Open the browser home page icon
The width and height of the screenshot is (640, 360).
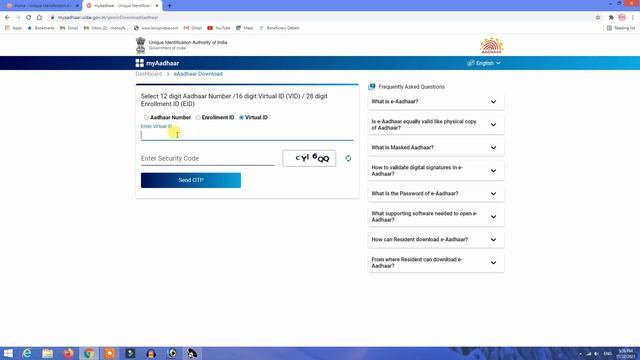(39, 18)
